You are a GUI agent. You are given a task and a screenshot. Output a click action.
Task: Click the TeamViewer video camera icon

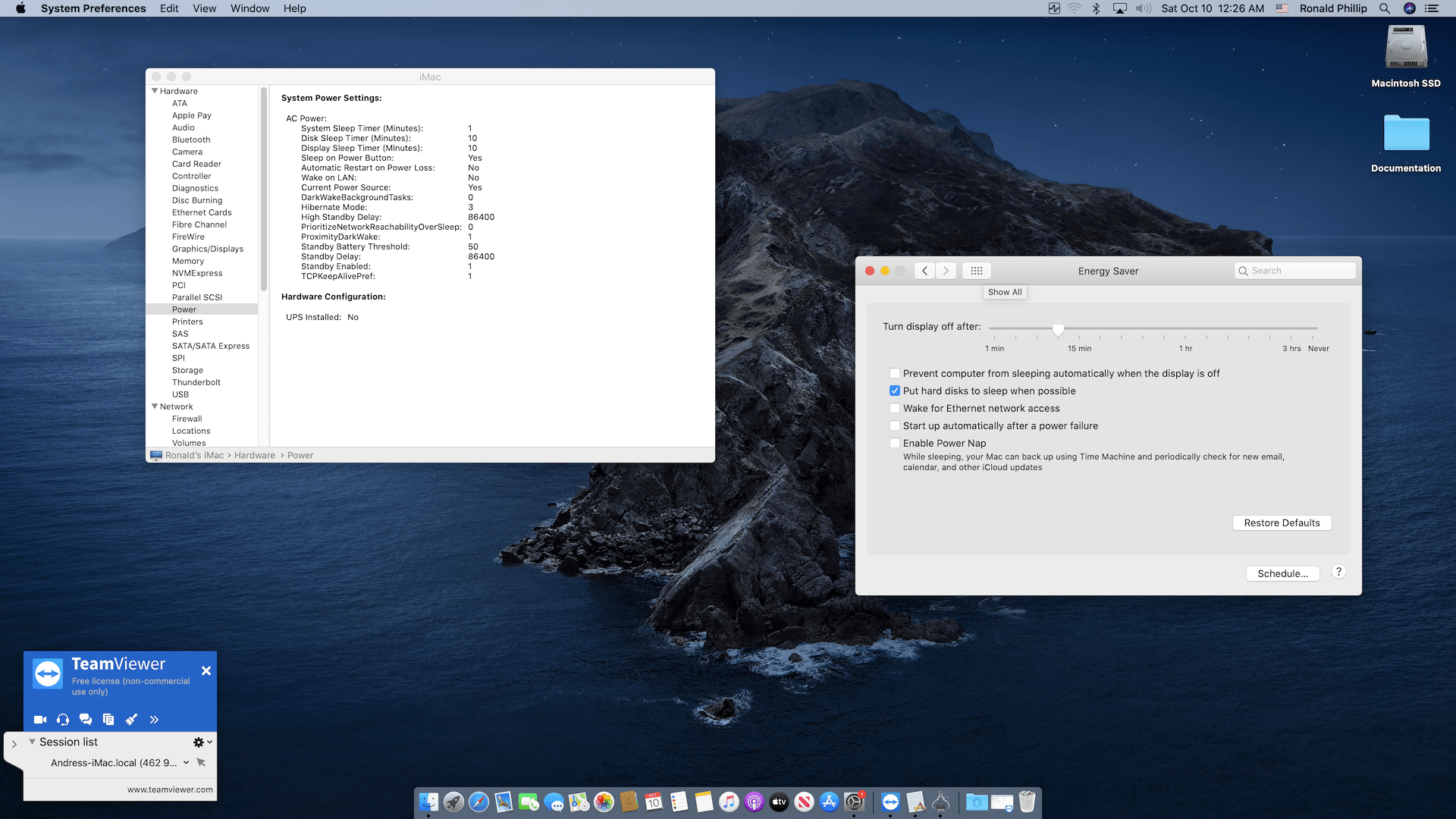click(40, 720)
